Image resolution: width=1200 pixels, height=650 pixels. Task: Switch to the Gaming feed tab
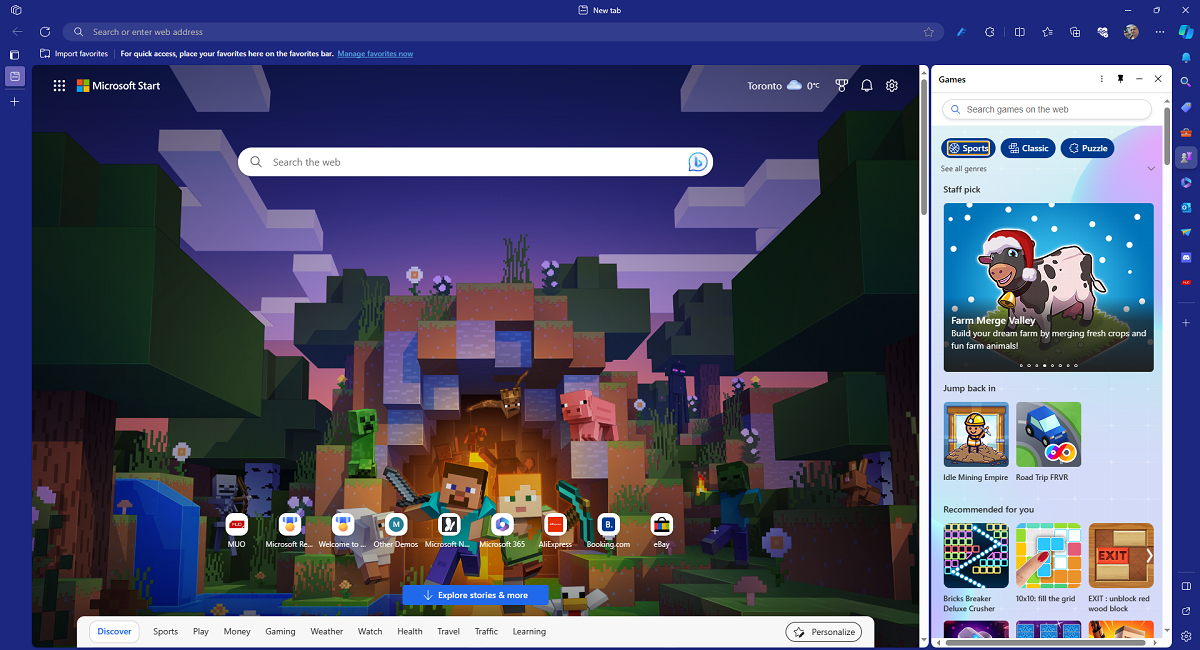[x=280, y=631]
